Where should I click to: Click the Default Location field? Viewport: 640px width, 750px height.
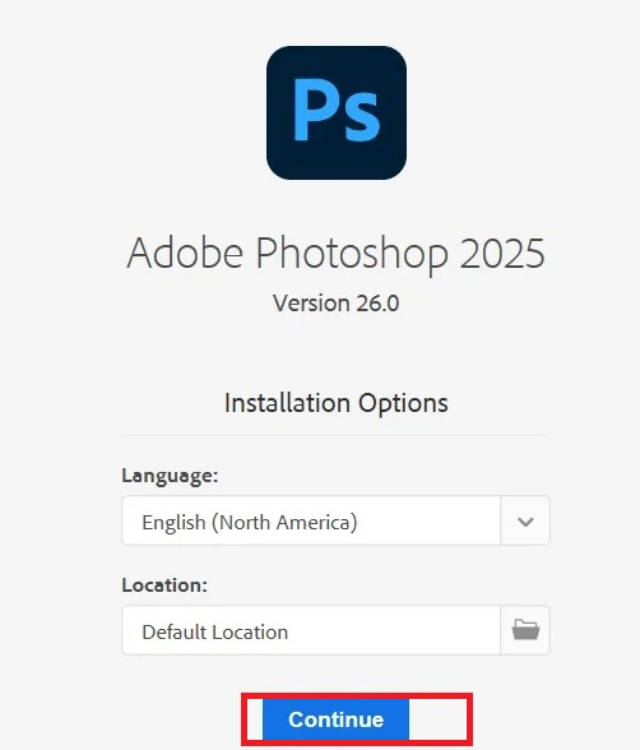point(311,631)
